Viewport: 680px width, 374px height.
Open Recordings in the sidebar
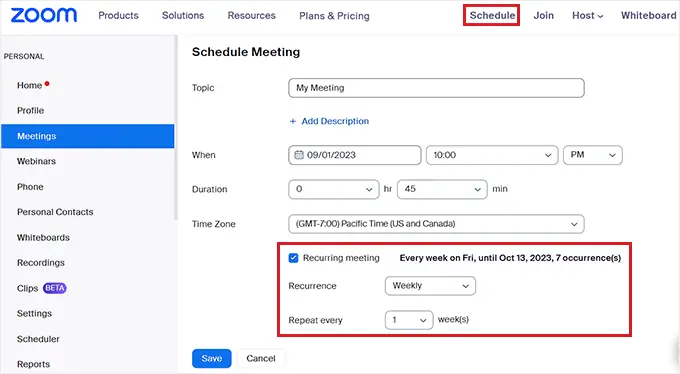point(41,263)
